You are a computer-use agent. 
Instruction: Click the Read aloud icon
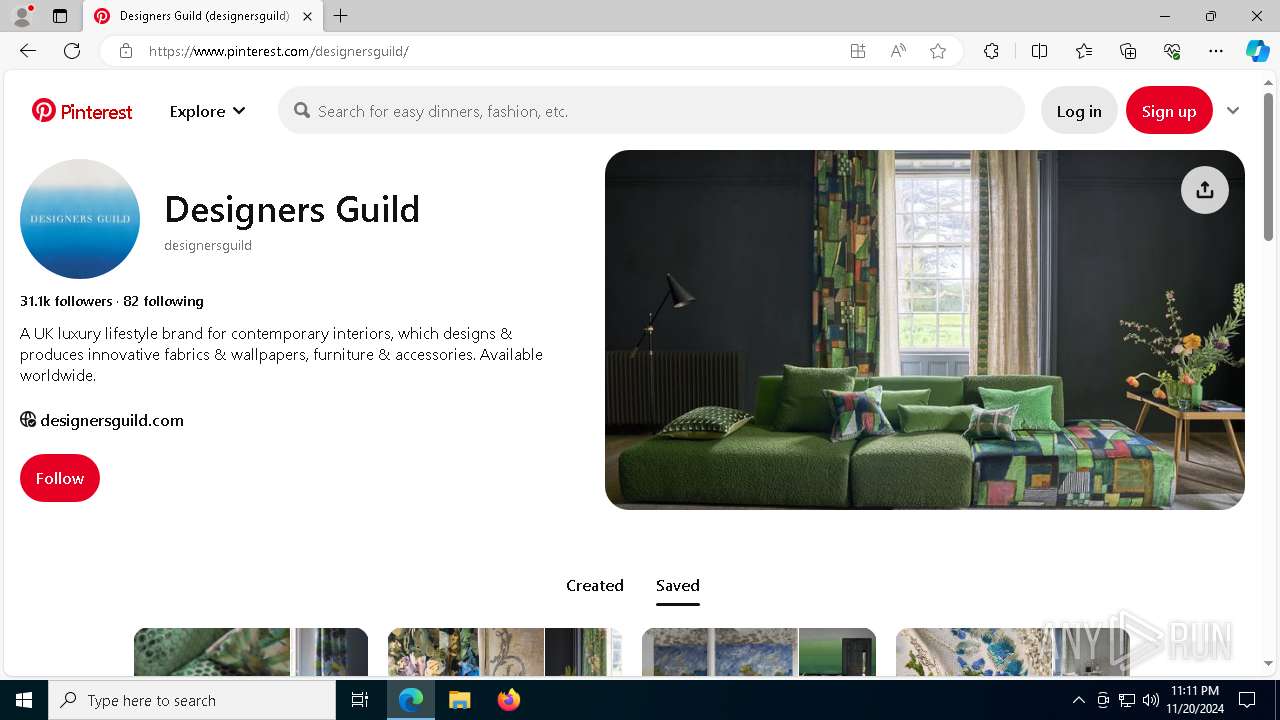coord(898,51)
